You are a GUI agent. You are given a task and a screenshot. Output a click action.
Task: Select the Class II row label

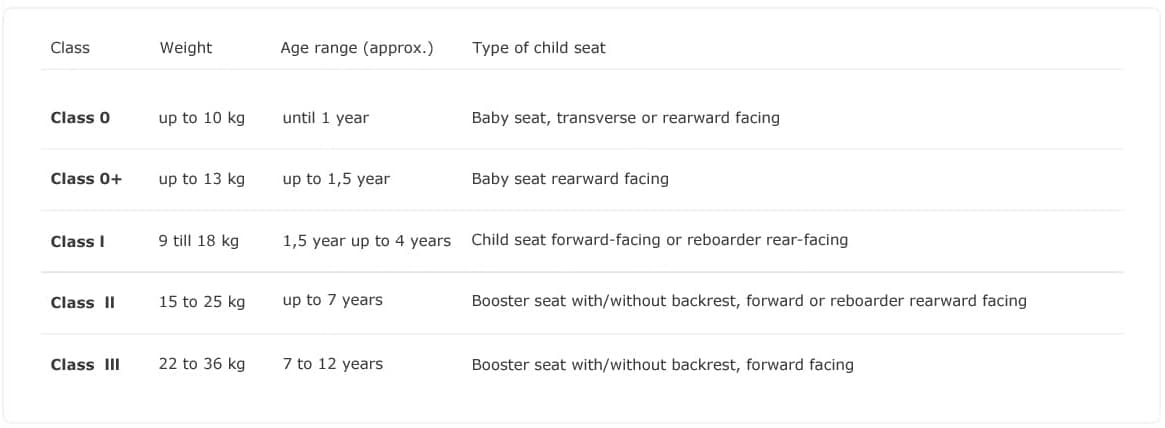[x=83, y=302]
